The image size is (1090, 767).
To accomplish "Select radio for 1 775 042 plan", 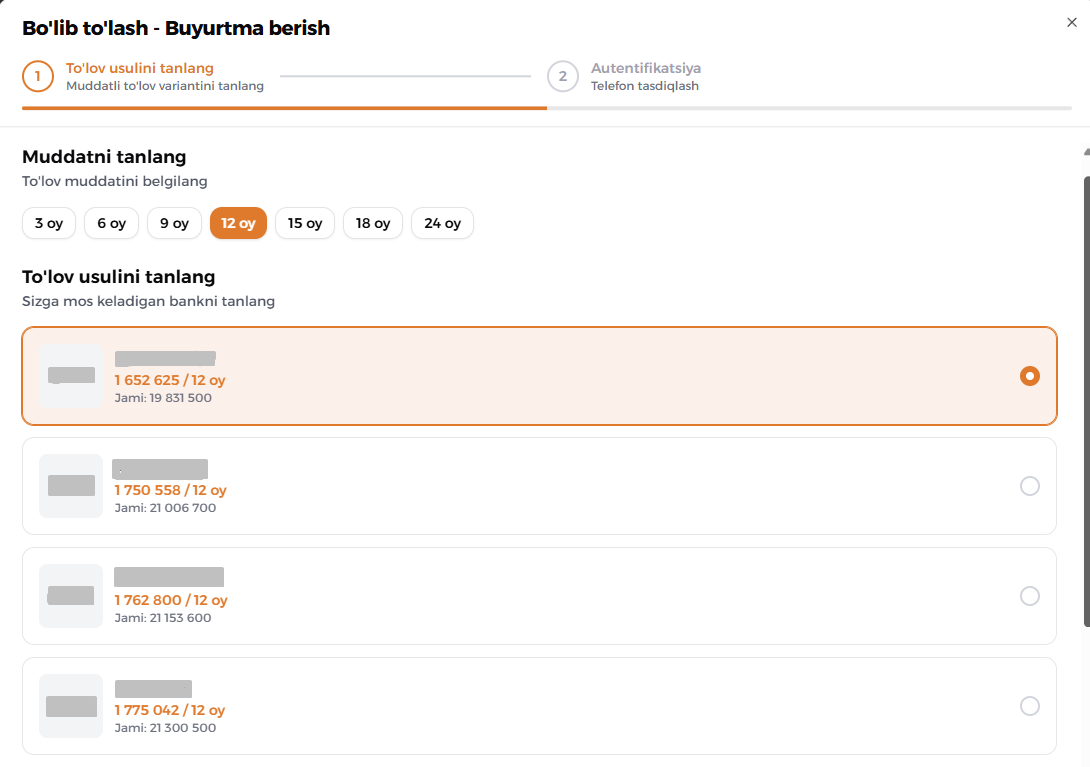I will coord(1029,706).
